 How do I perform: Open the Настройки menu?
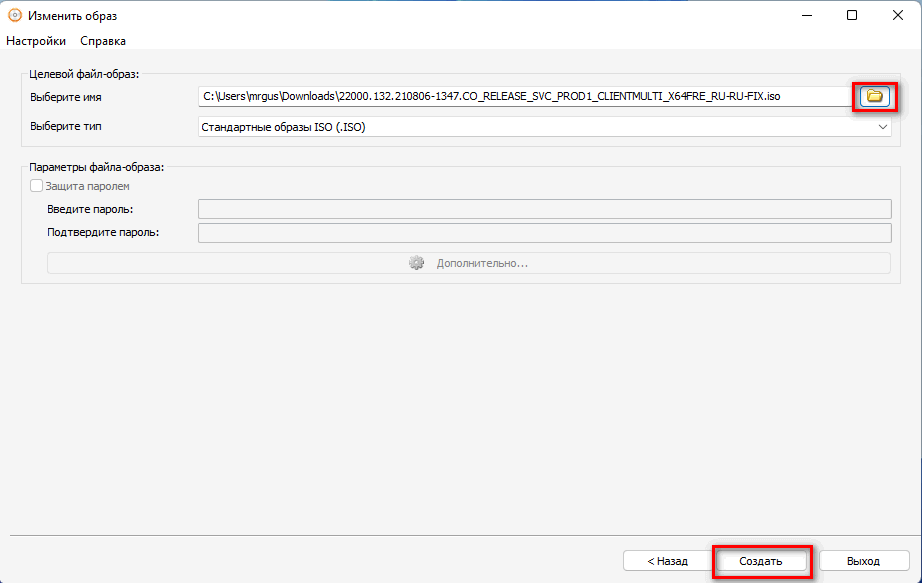click(x=36, y=41)
